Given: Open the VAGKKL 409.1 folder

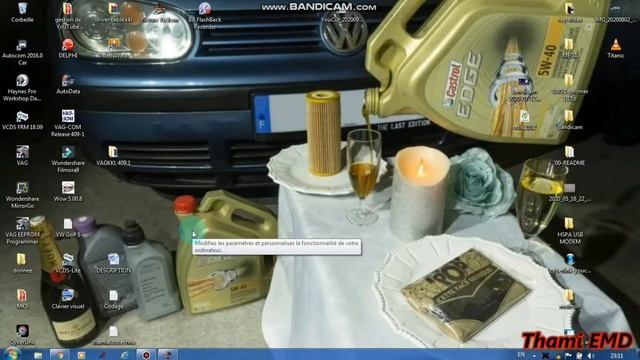Looking at the screenshot, I should [x=113, y=156].
